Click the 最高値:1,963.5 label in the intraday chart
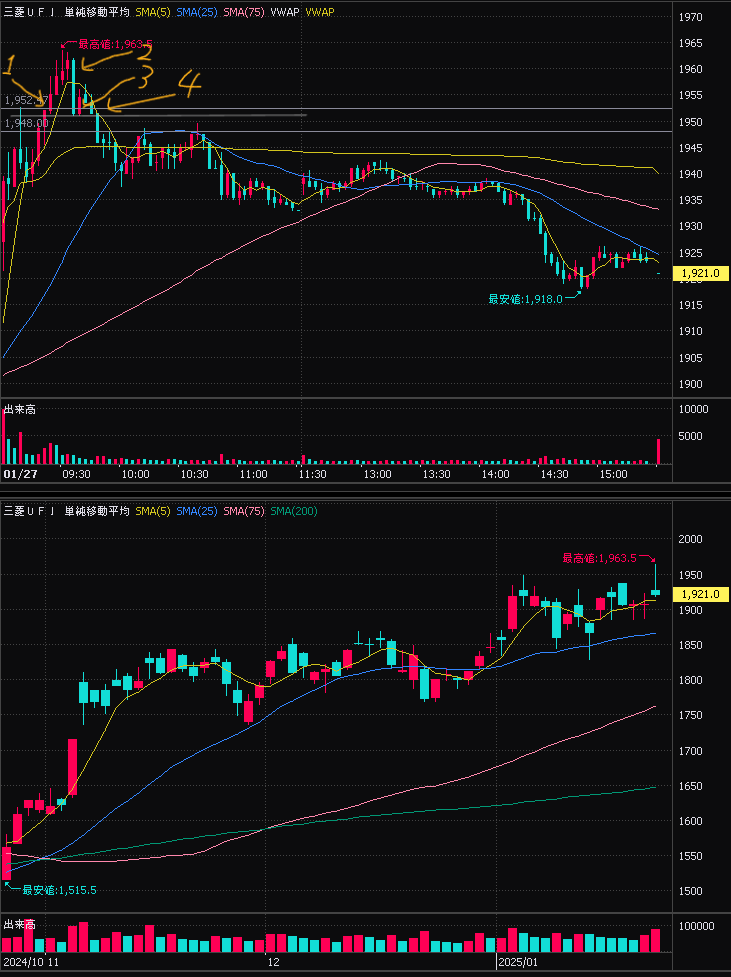The height and width of the screenshot is (977, 731). coord(115,44)
